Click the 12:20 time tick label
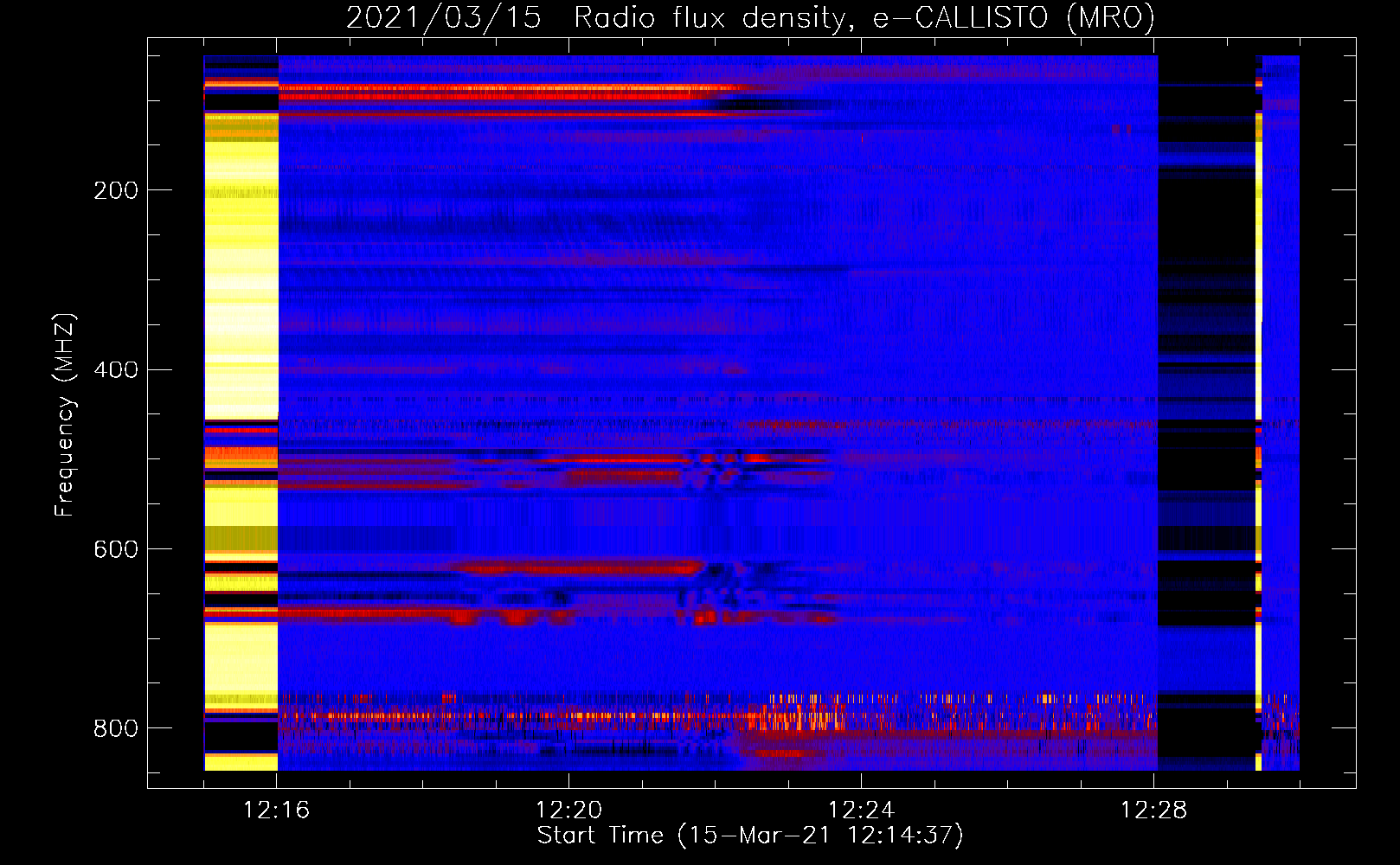The width and height of the screenshot is (1400, 865). coord(569,811)
